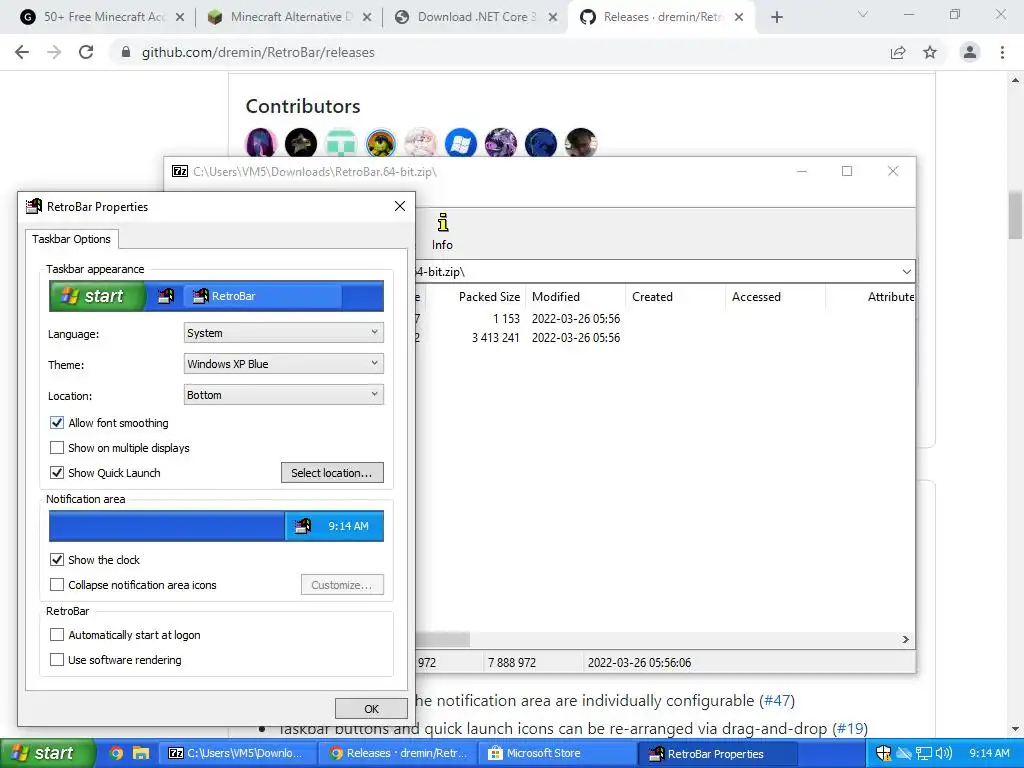Click the lock icon in address bar

coord(126,52)
